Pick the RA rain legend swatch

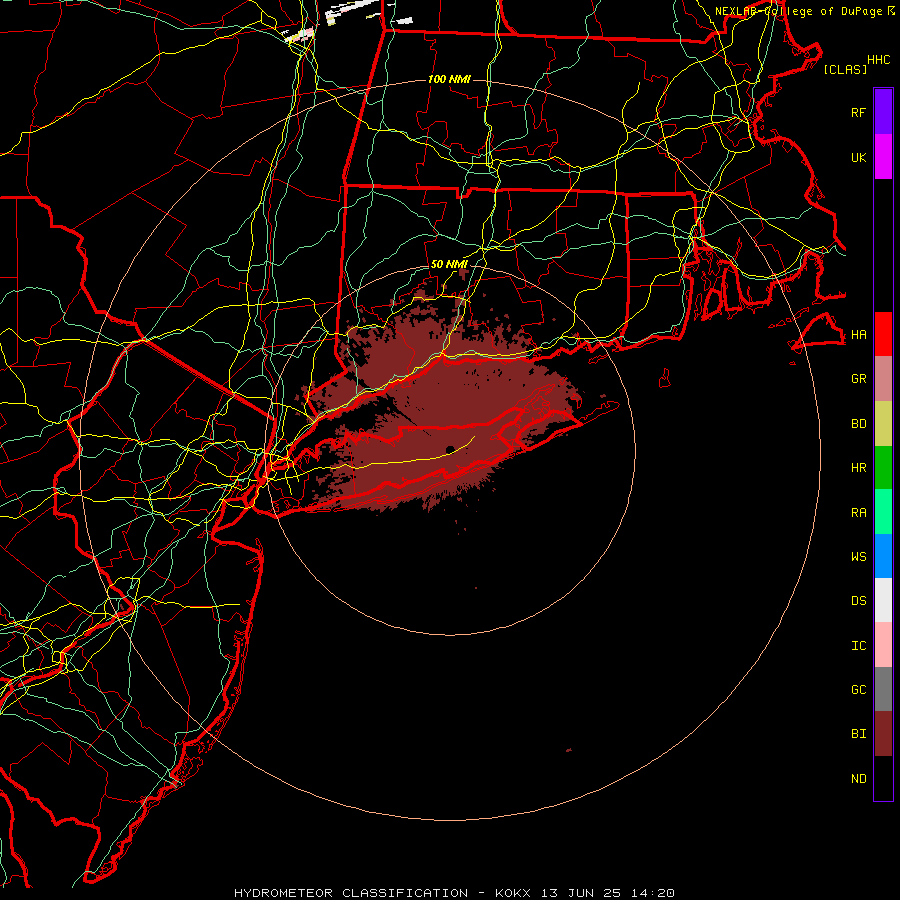[x=883, y=512]
